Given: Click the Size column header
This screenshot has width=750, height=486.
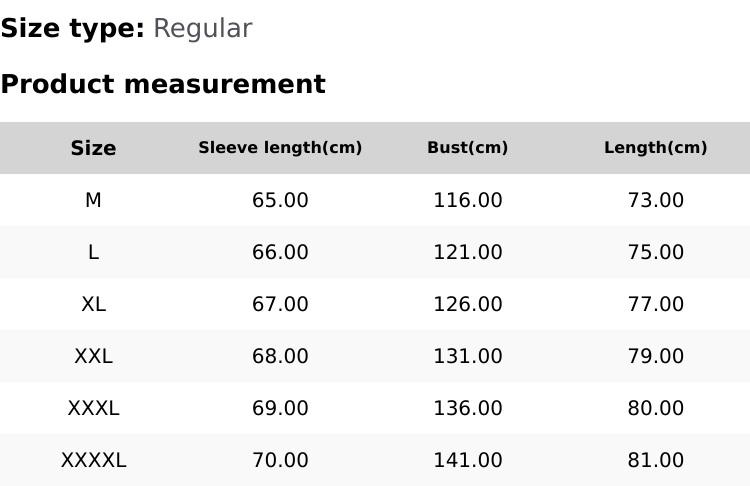Looking at the screenshot, I should [93, 148].
